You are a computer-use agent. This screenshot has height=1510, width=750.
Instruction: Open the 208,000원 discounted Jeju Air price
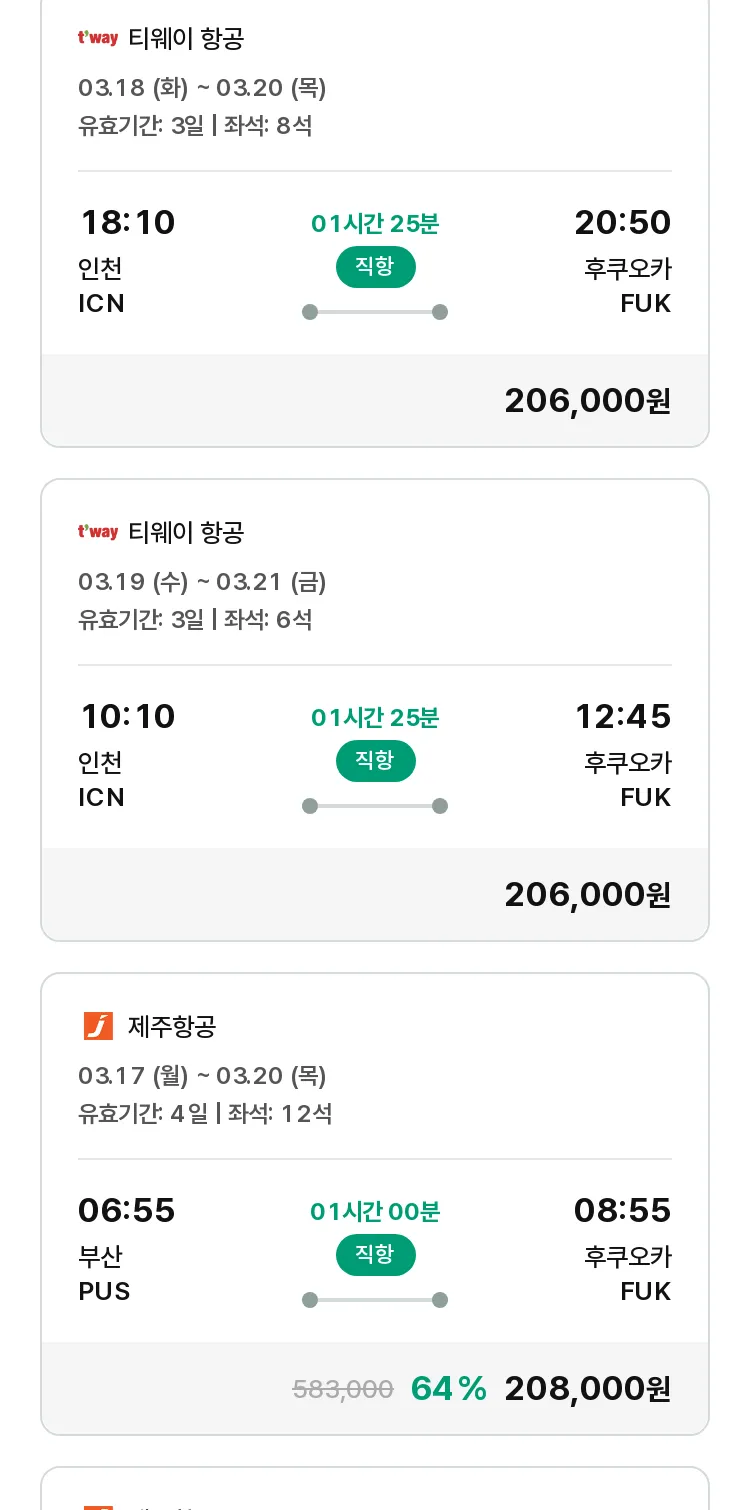(588, 1388)
